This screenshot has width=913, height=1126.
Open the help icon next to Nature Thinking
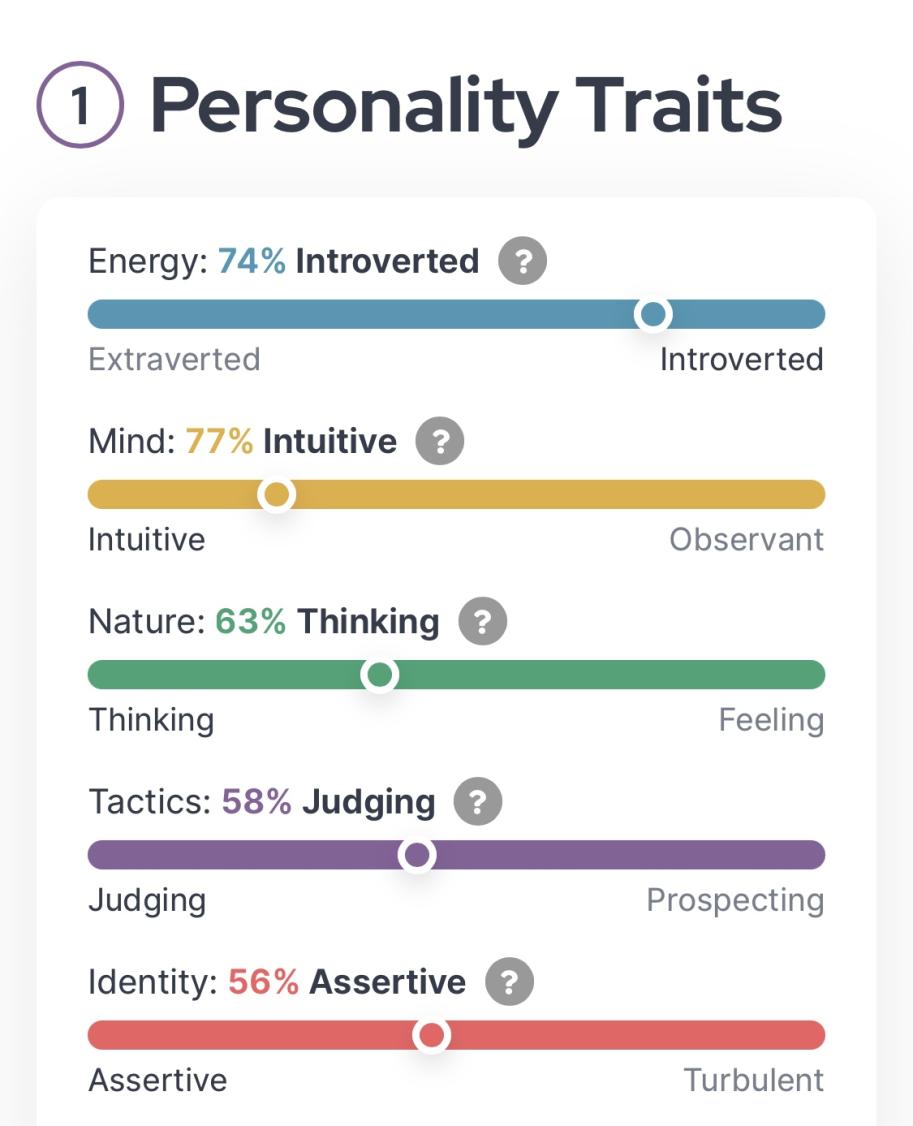click(482, 622)
